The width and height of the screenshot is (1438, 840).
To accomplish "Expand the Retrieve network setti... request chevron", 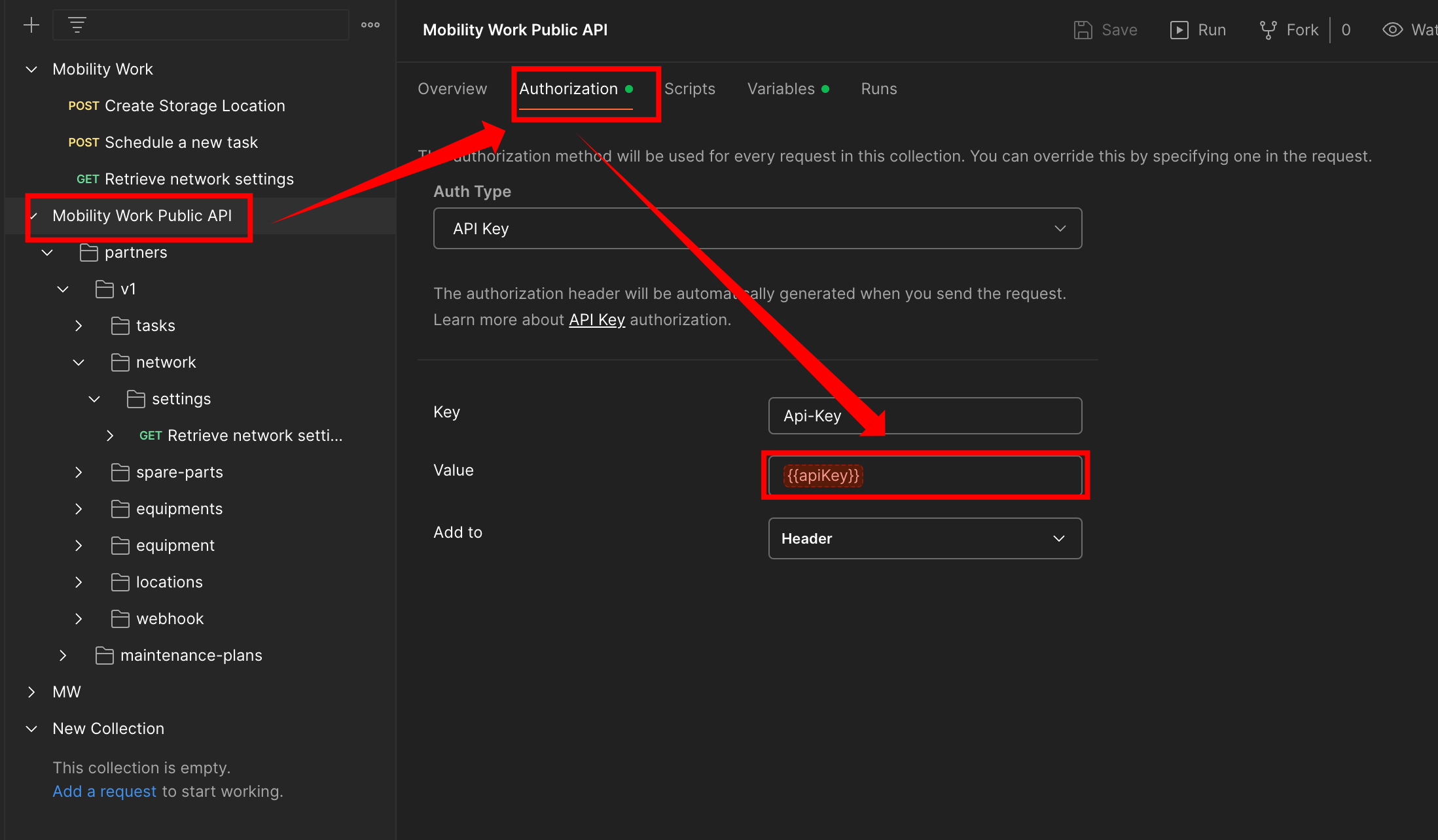I will click(x=110, y=436).
